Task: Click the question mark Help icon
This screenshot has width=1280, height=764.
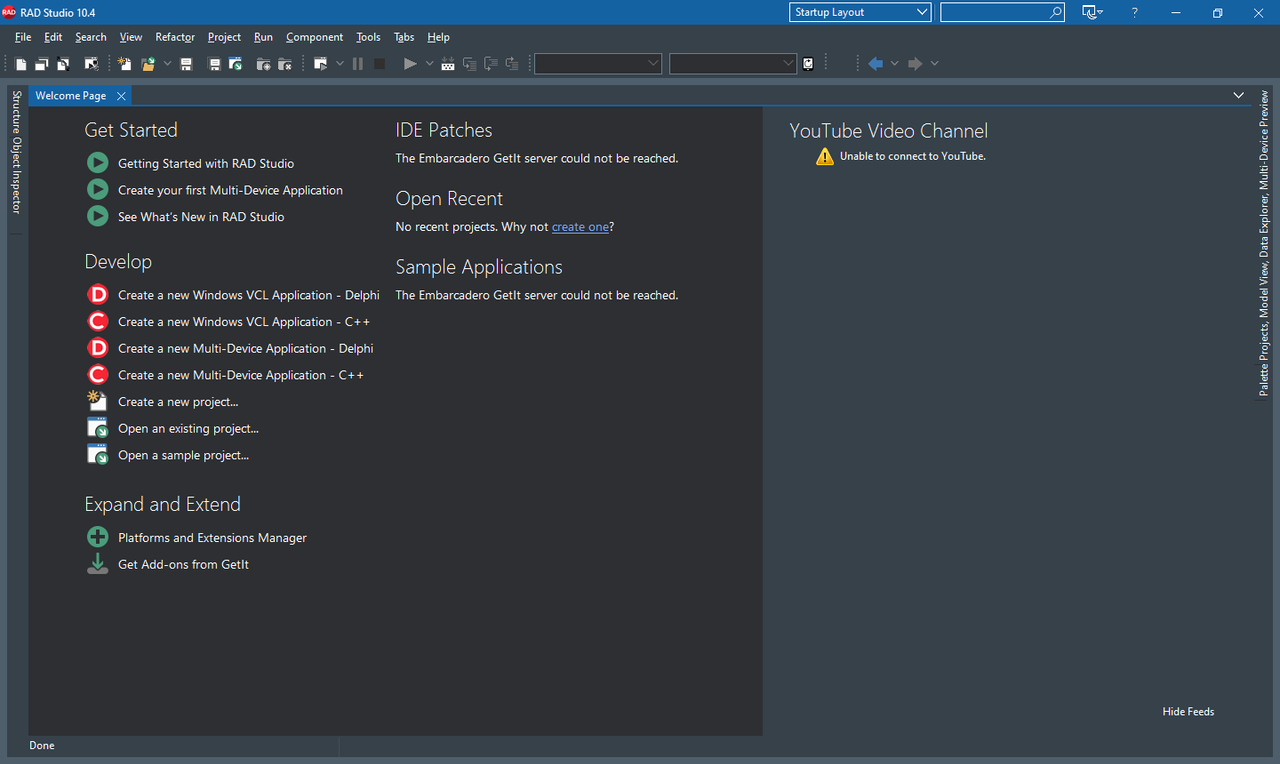Action: tap(1134, 12)
